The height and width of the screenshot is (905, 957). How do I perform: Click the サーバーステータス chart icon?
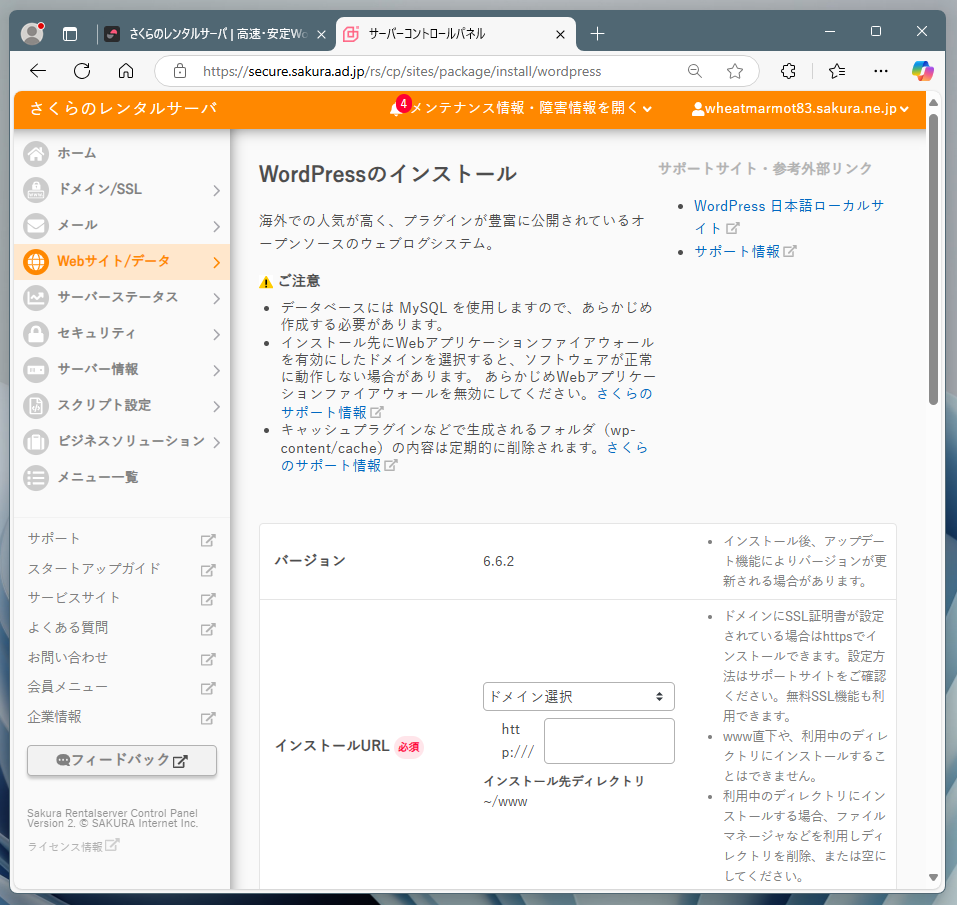[36, 298]
